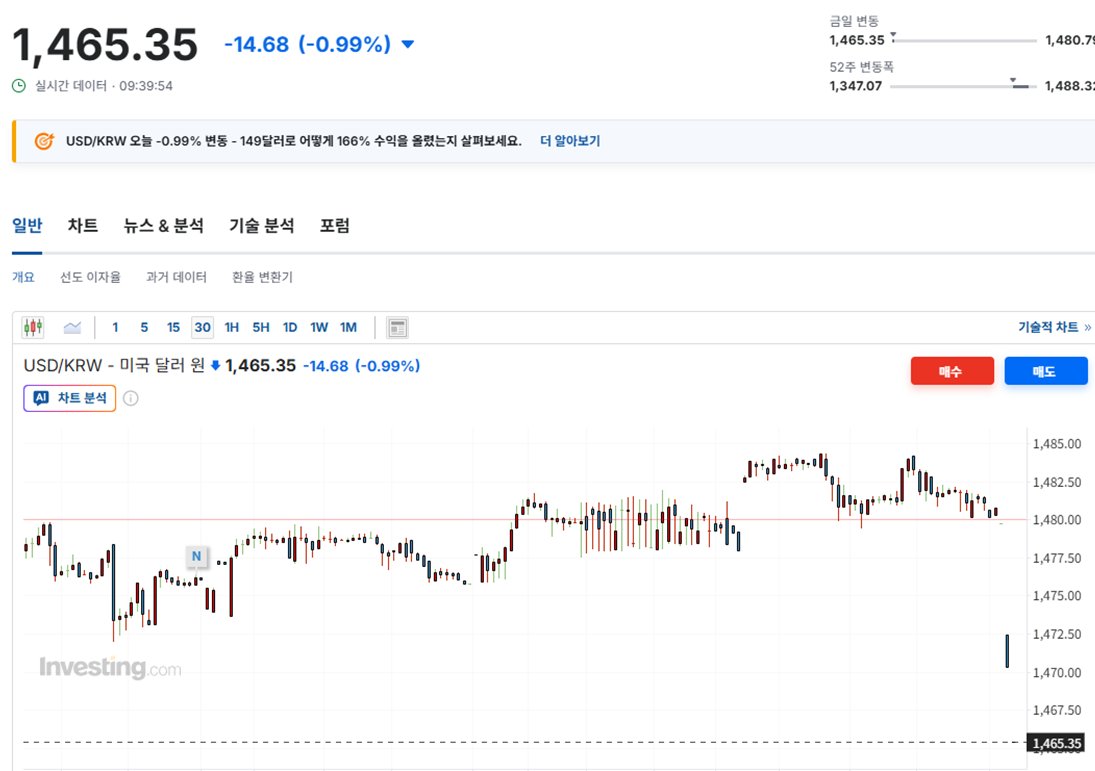
Task: Click the blue 매도 button
Action: (1045, 372)
